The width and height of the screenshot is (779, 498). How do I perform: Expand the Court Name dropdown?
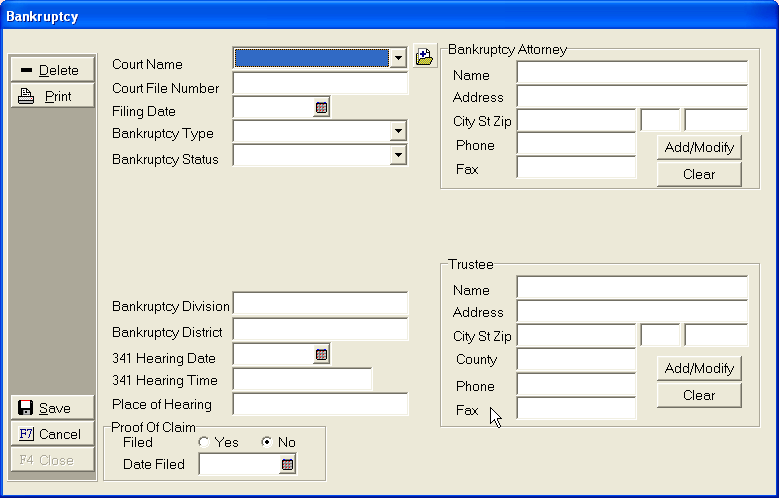pos(399,58)
